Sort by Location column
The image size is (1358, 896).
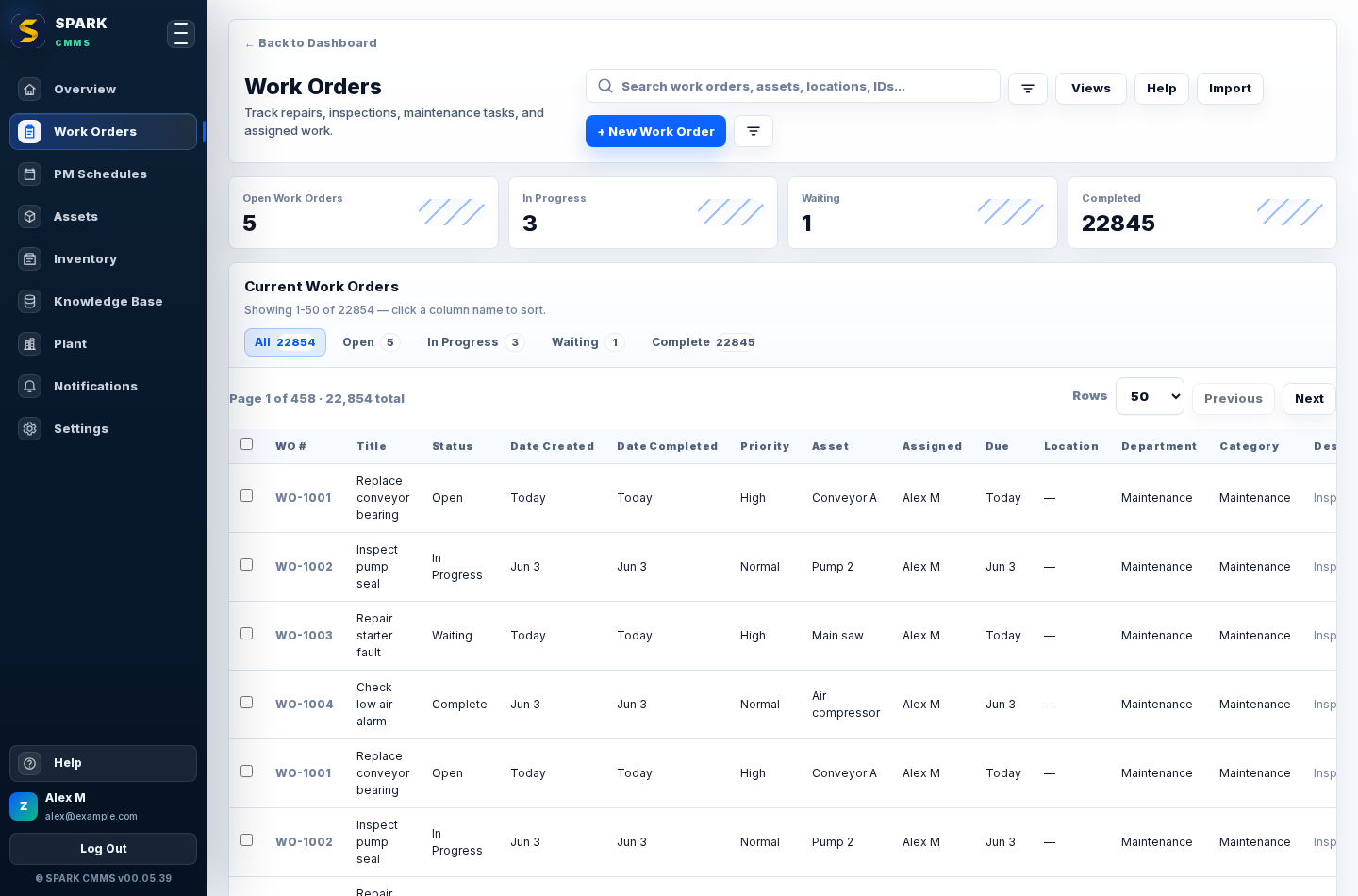click(x=1071, y=446)
